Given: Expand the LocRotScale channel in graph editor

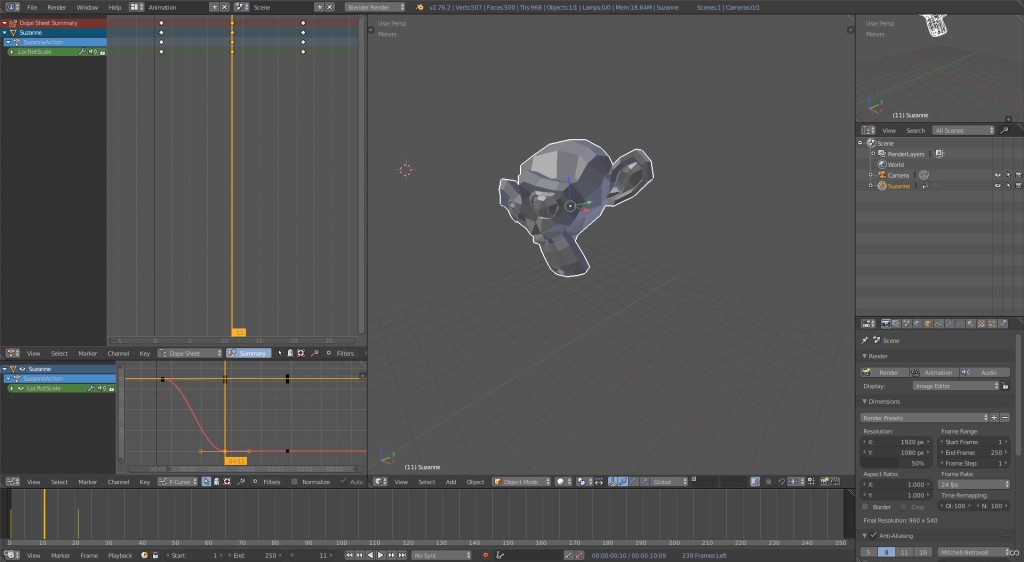Looking at the screenshot, I should pyautogui.click(x=12, y=388).
